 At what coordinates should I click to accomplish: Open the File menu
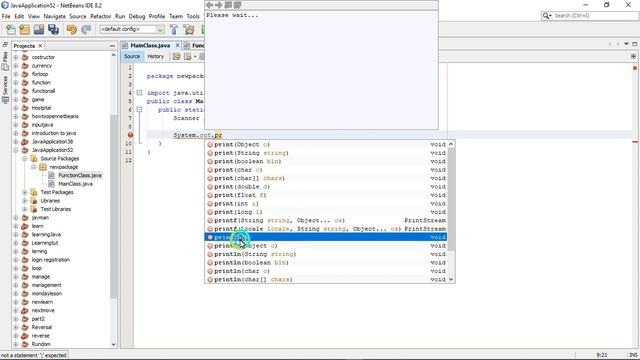[6, 16]
